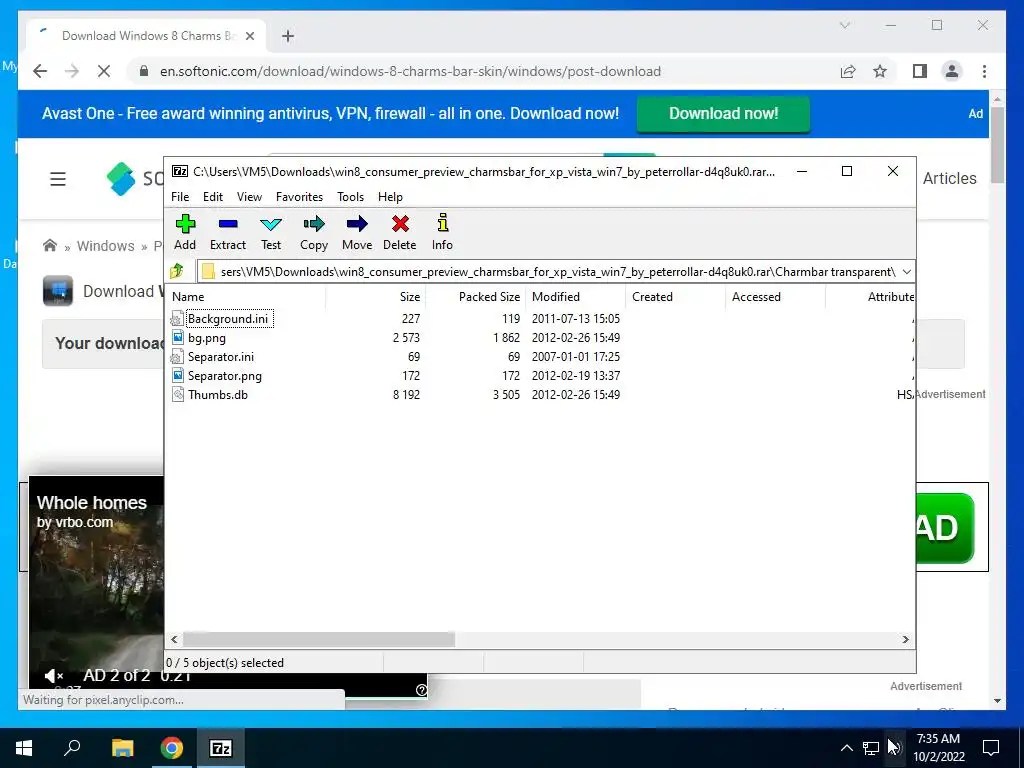This screenshot has height=768, width=1024.
Task: Open the Tools menu in 7-Zip
Action: pos(350,197)
